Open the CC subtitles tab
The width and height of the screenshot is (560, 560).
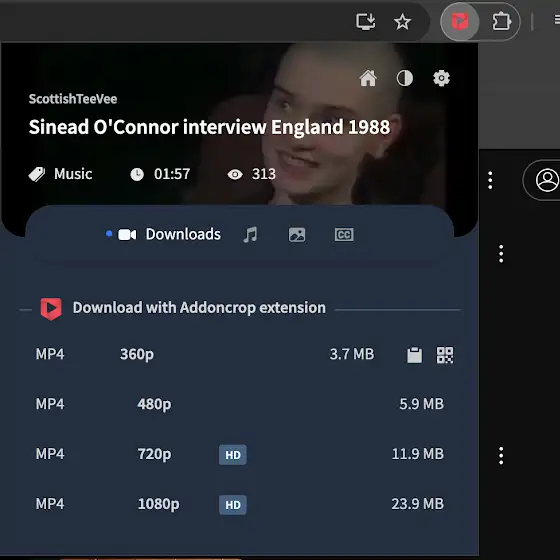point(344,235)
